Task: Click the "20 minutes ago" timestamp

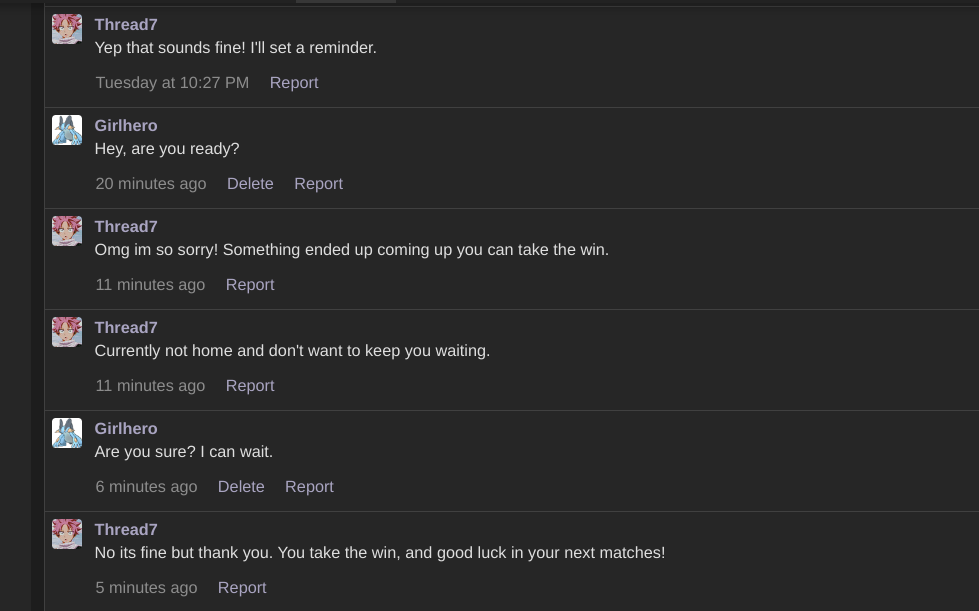Action: click(151, 184)
